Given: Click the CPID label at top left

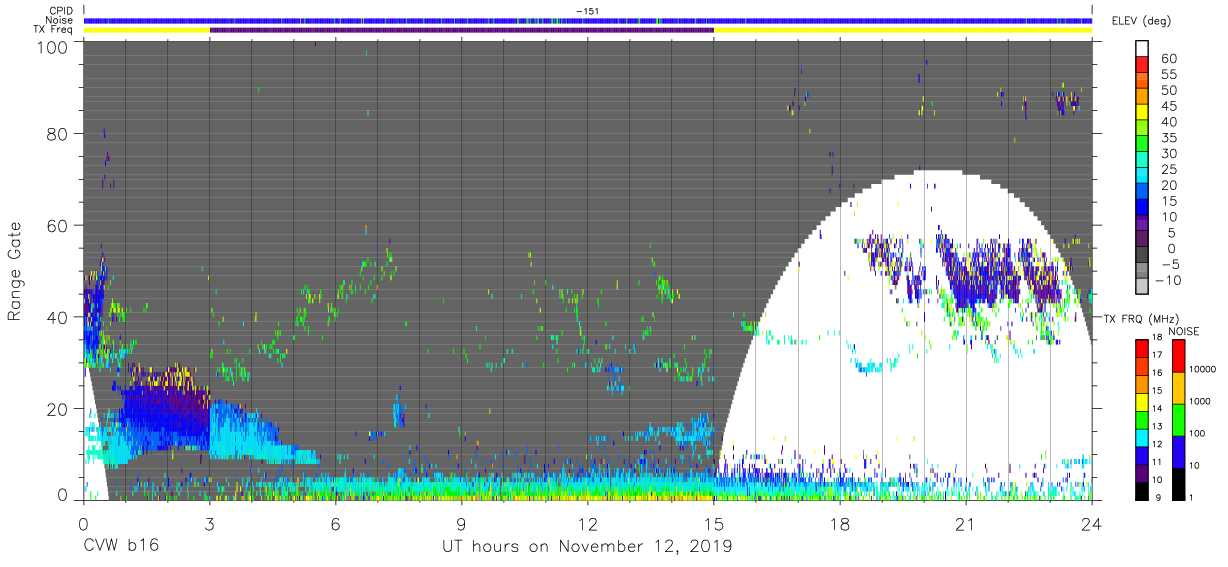Looking at the screenshot, I should click(61, 11).
